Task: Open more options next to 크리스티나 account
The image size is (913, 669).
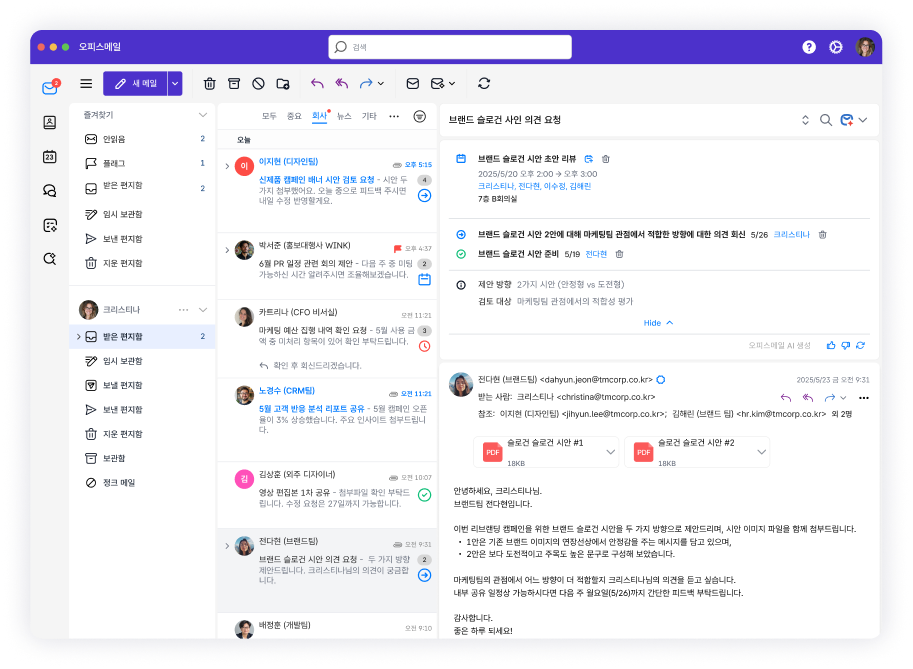Action: pyautogui.click(x=183, y=310)
